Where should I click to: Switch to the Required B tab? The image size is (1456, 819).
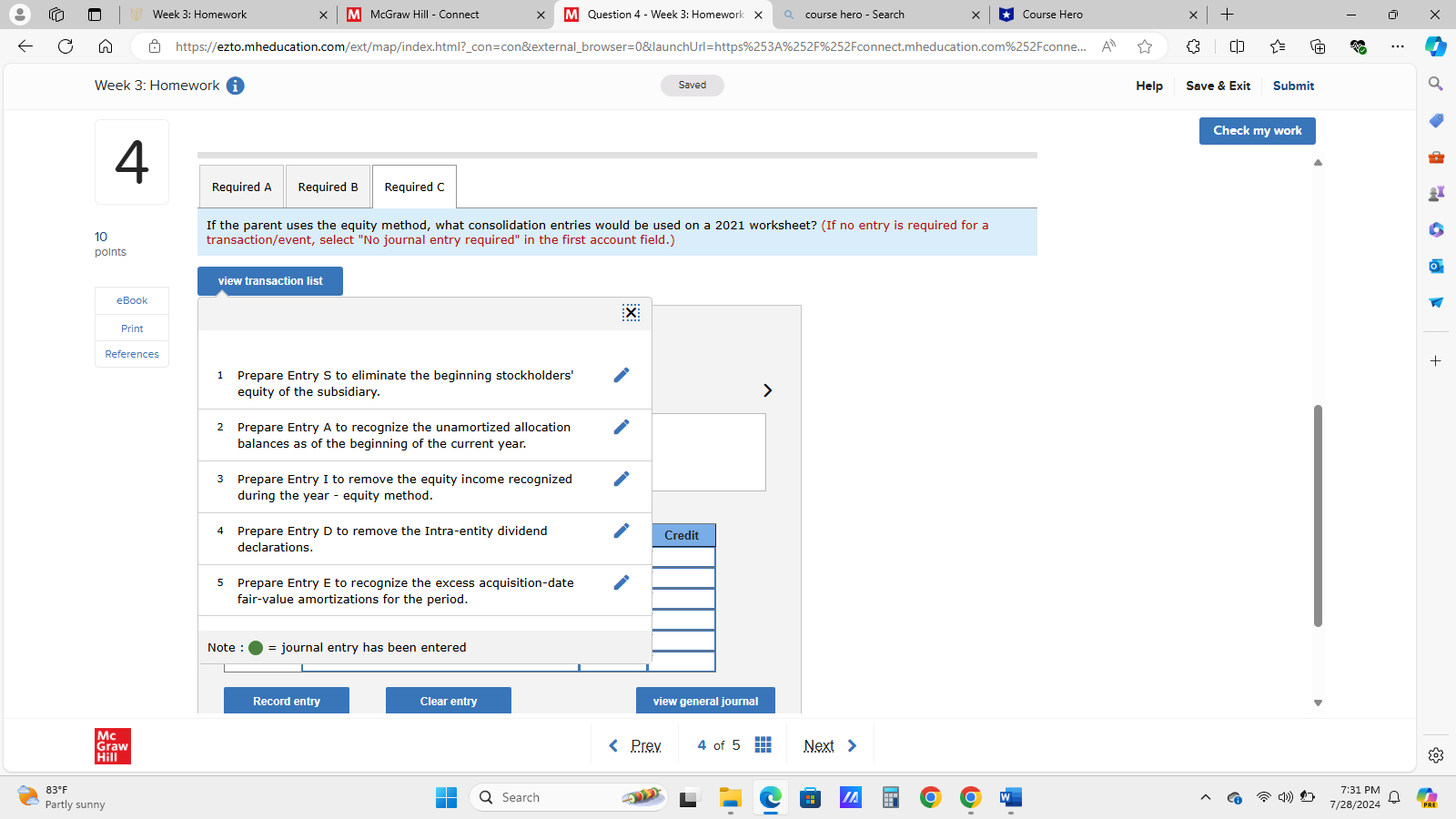pos(329,187)
